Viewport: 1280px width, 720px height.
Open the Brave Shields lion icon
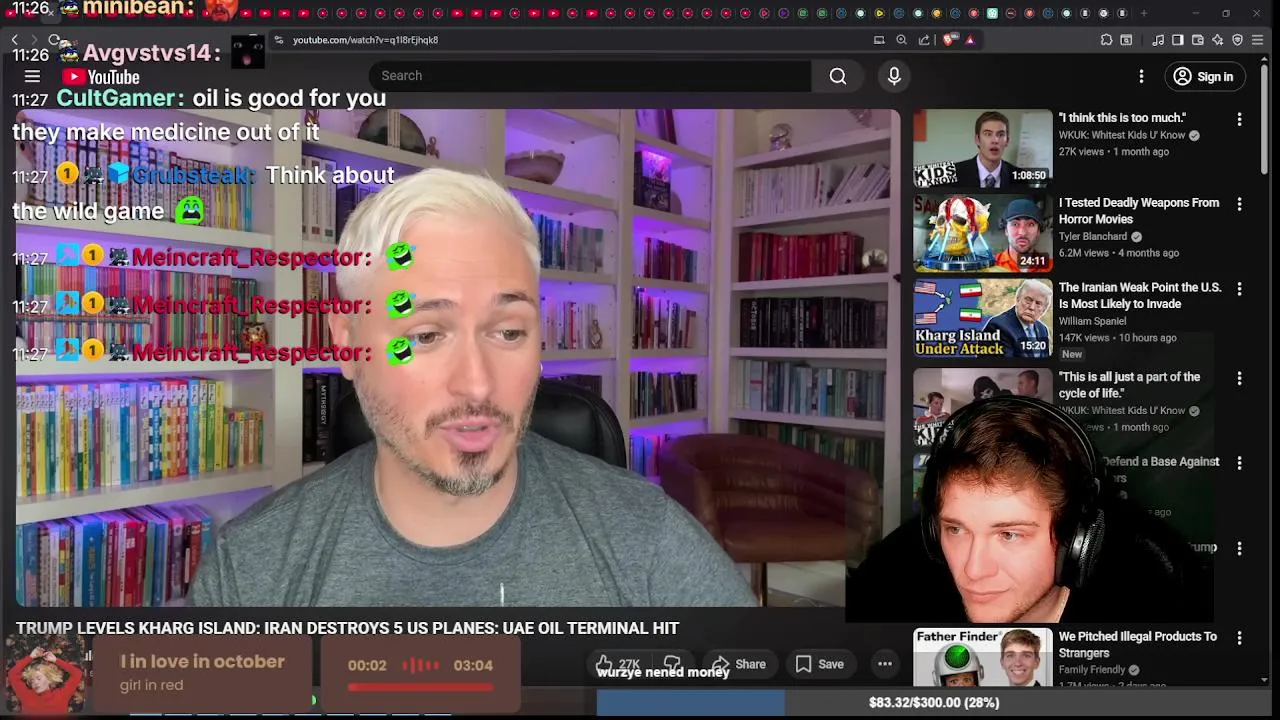coord(949,40)
